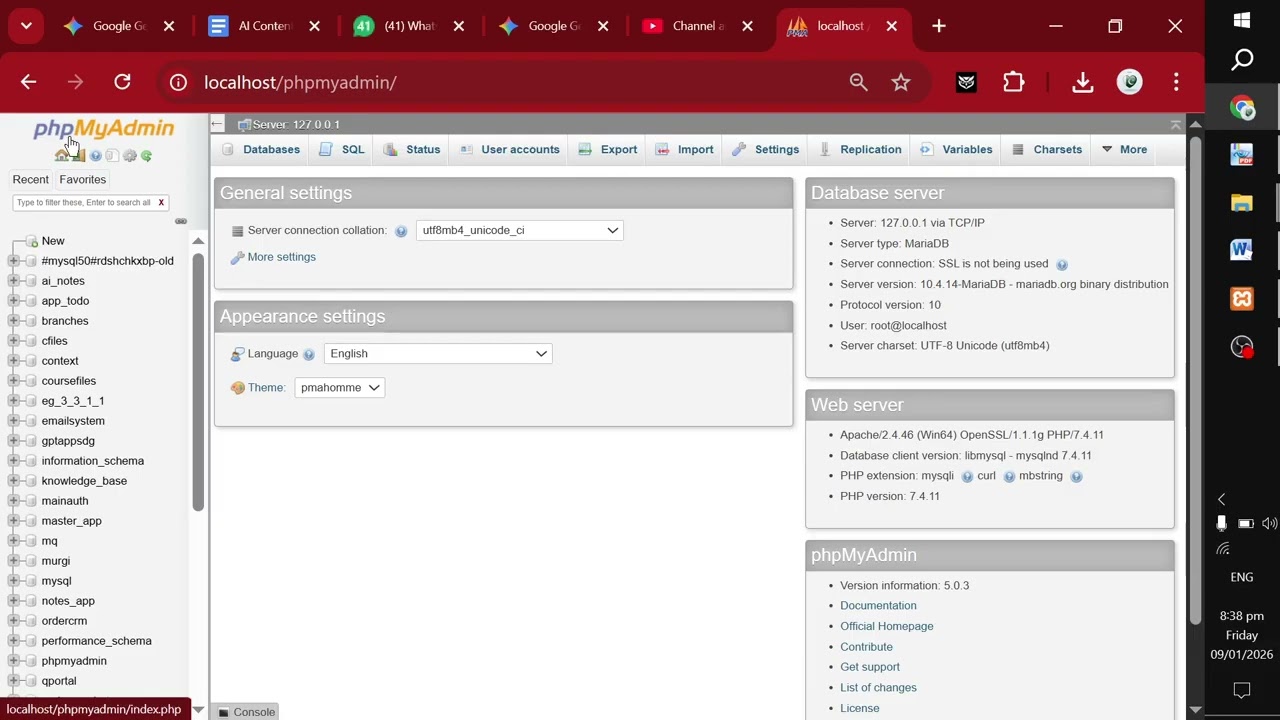The image size is (1280, 720).
Task: Open the navigation panel settings gear
Action: pyautogui.click(x=129, y=156)
